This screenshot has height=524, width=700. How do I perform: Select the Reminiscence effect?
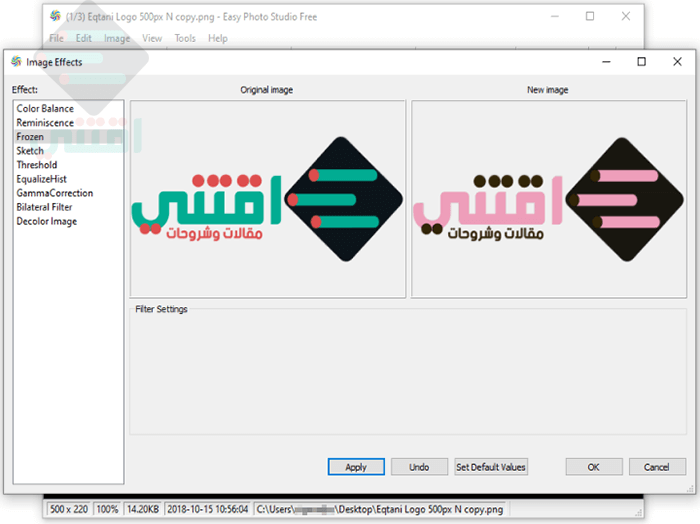pyautogui.click(x=45, y=123)
